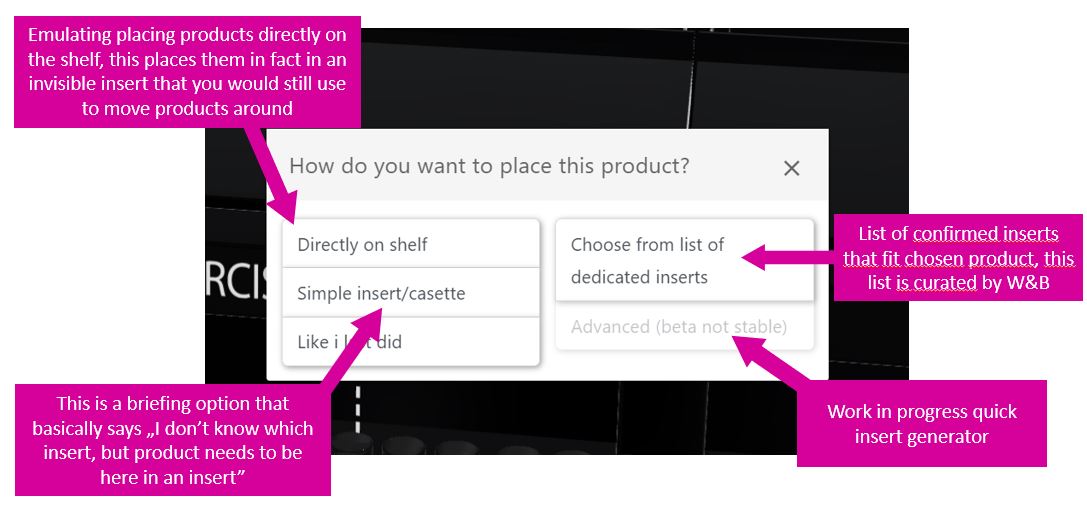Image resolution: width=1087 pixels, height=505 pixels.
Task: Click the white dashed line below the dialog
Action: 357,410
